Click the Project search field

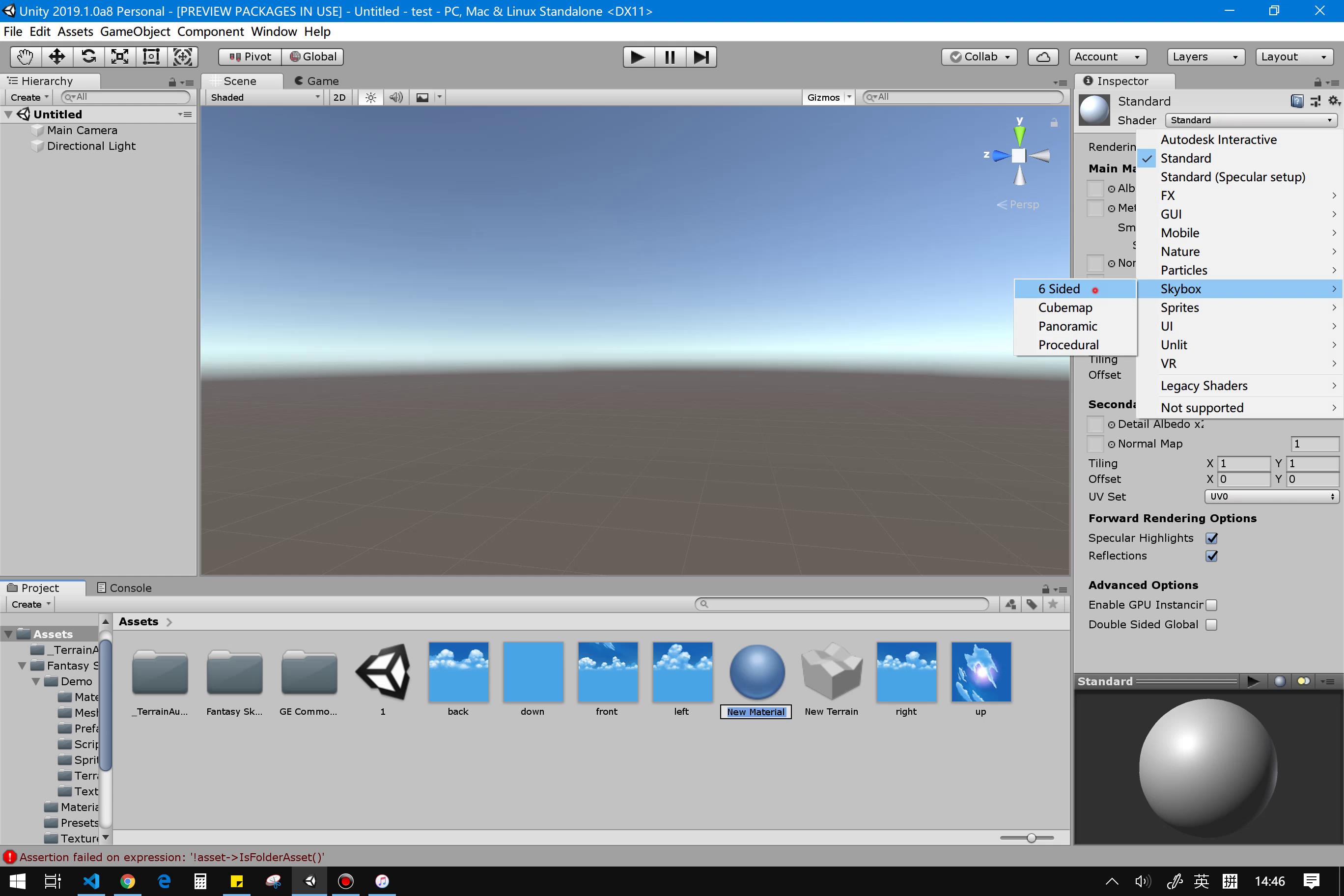841,604
